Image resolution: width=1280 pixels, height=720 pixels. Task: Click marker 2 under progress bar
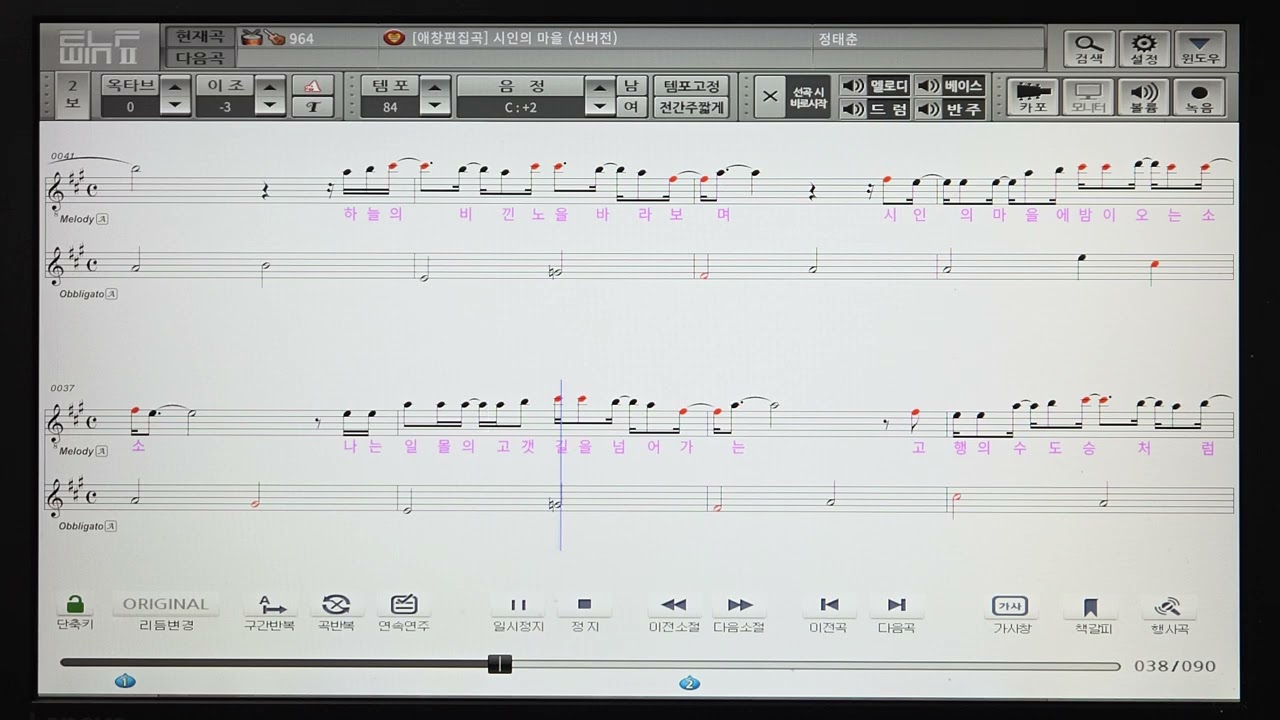point(689,683)
